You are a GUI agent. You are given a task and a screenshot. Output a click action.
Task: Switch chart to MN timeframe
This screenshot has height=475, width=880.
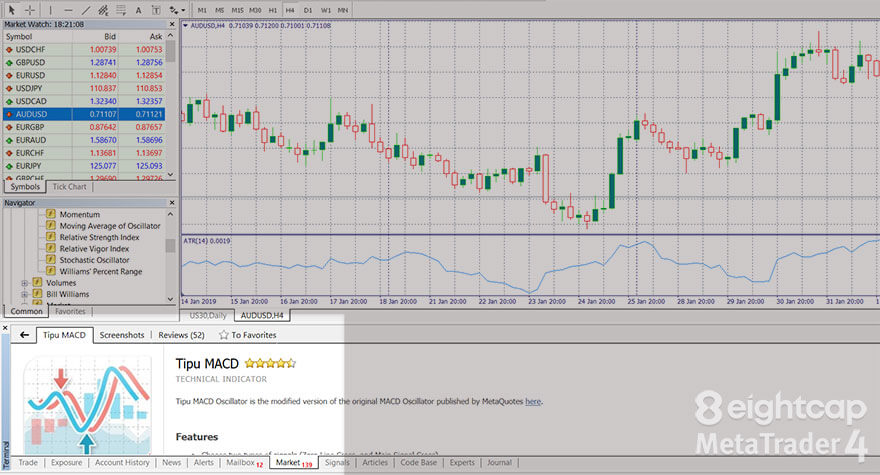coord(342,10)
